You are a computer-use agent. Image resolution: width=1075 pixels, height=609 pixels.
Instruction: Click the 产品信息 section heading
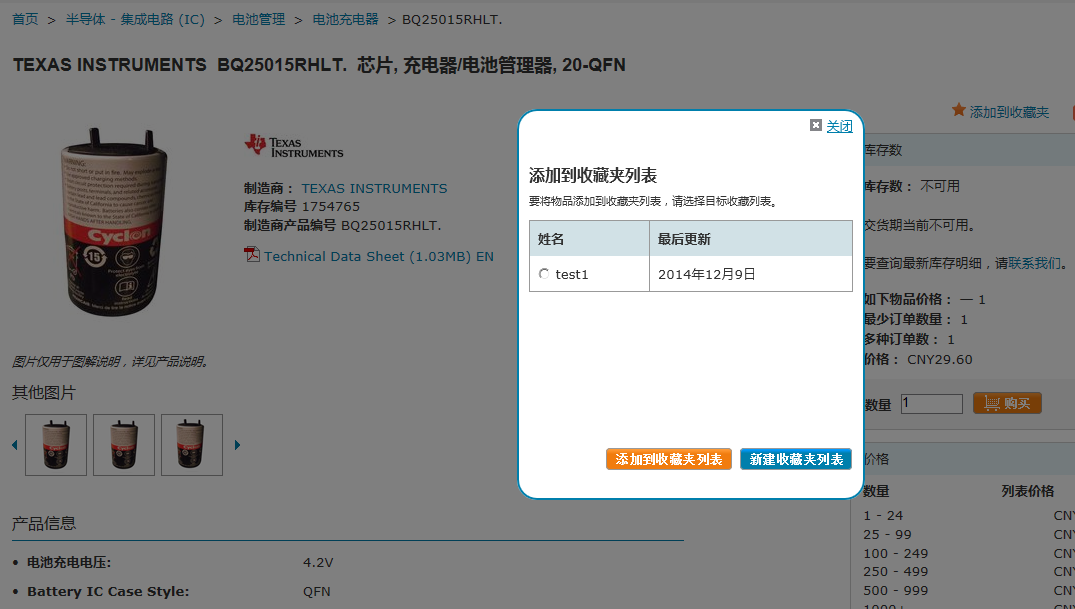point(44,523)
